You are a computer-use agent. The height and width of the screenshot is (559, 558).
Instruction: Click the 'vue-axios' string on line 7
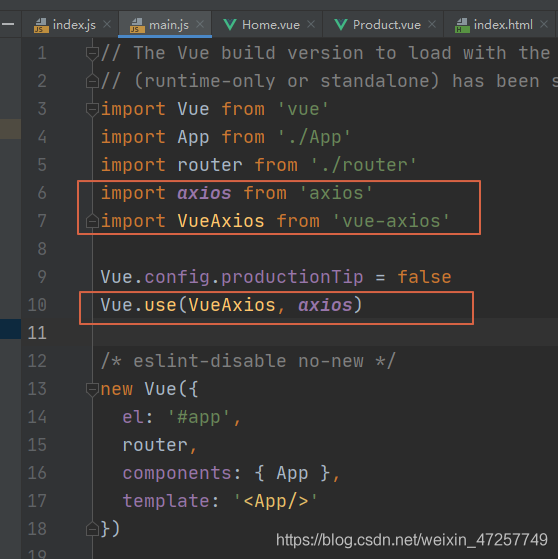pyautogui.click(x=391, y=221)
